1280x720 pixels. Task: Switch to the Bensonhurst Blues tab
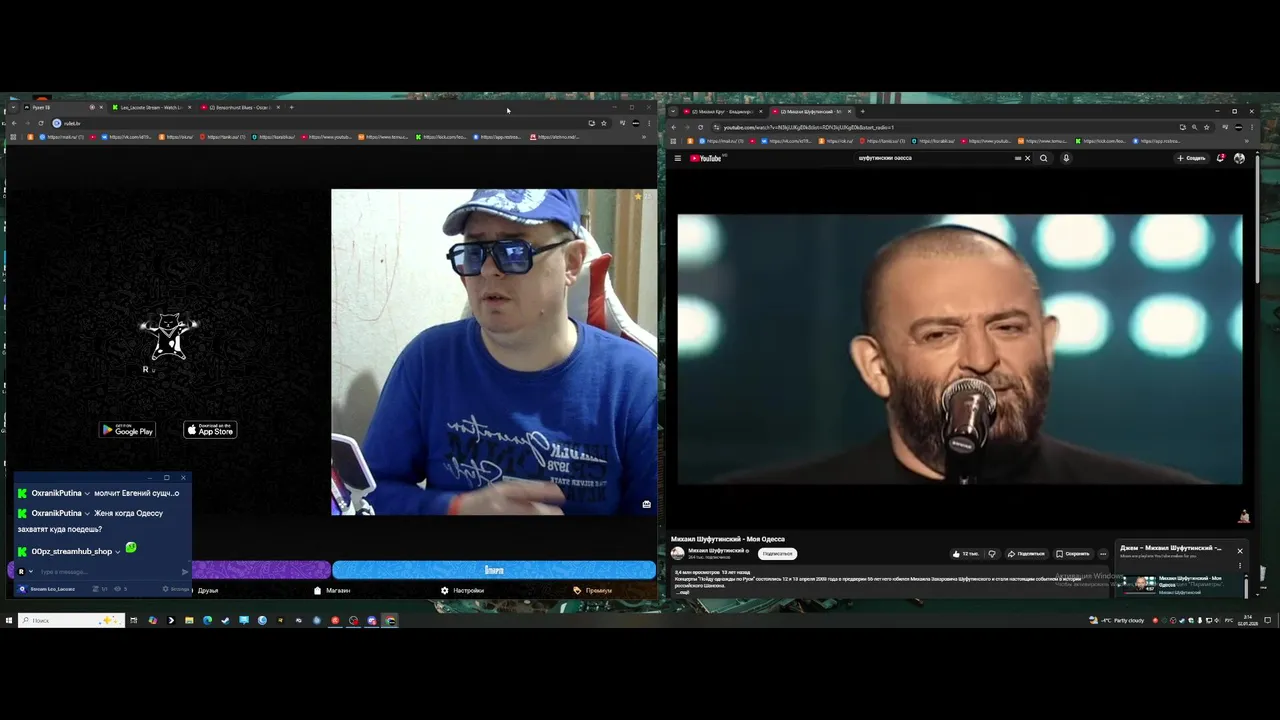pyautogui.click(x=240, y=107)
